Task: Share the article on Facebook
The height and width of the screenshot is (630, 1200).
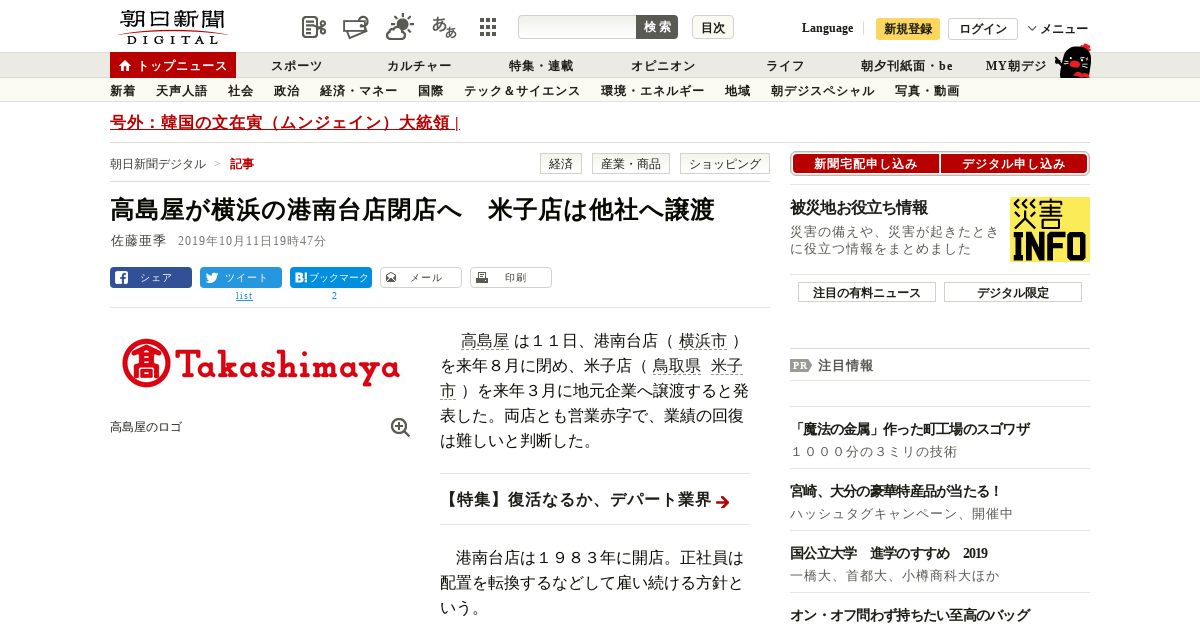Action: click(x=151, y=278)
